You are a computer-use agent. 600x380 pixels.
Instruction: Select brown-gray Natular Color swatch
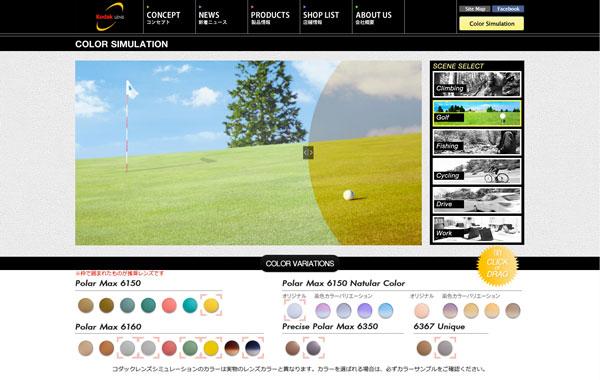click(x=513, y=310)
